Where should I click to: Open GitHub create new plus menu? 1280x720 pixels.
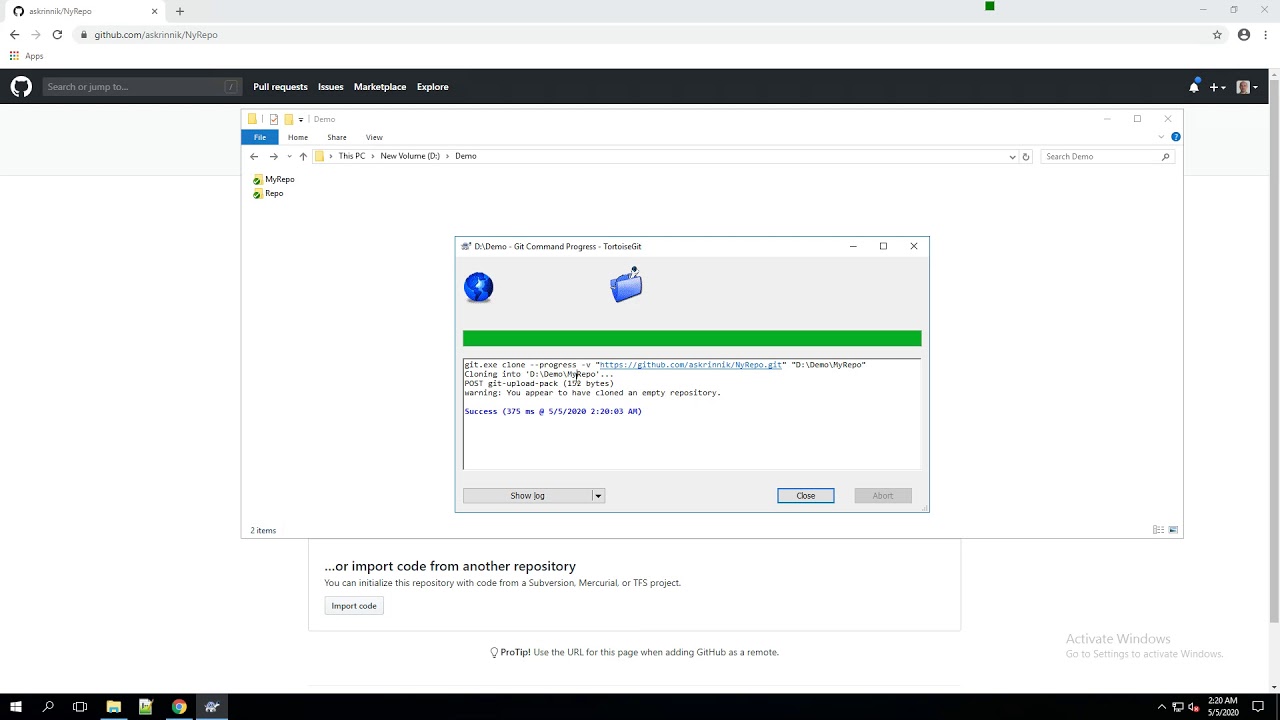click(1218, 87)
